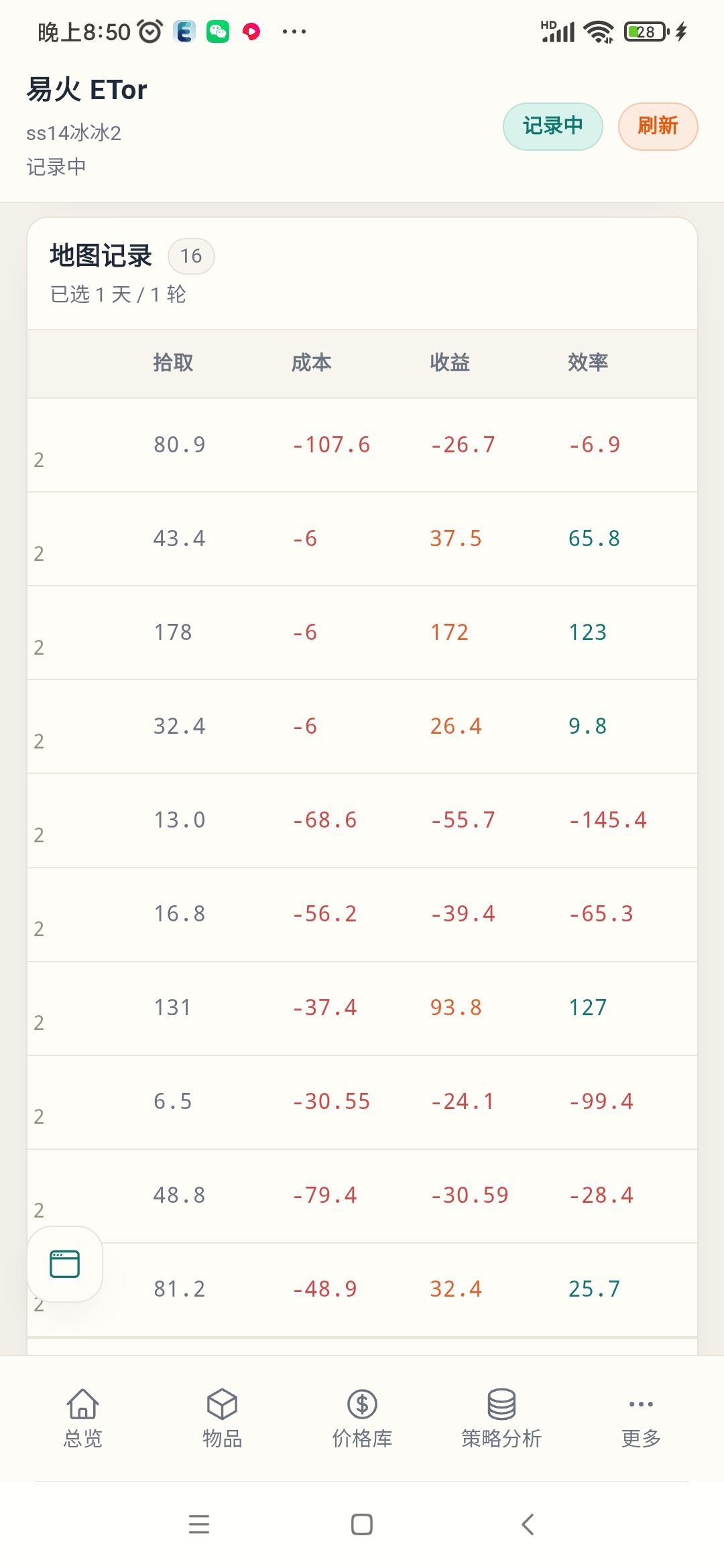Click the 刷新 refresh button
The image size is (724, 1568).
pyautogui.click(x=658, y=126)
